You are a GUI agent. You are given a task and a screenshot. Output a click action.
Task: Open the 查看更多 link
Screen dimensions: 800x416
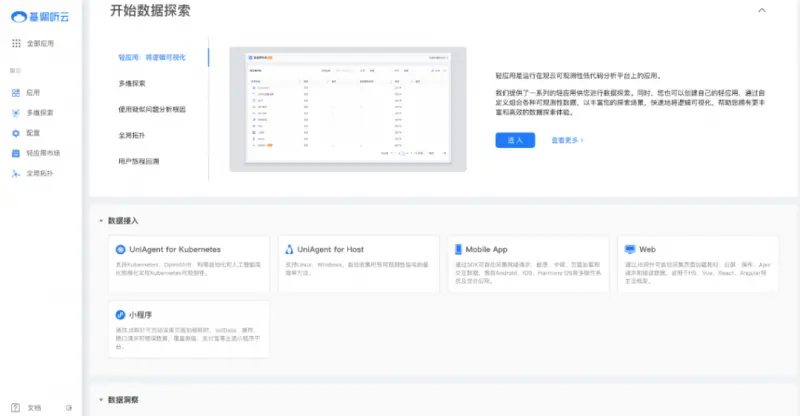tap(567, 140)
